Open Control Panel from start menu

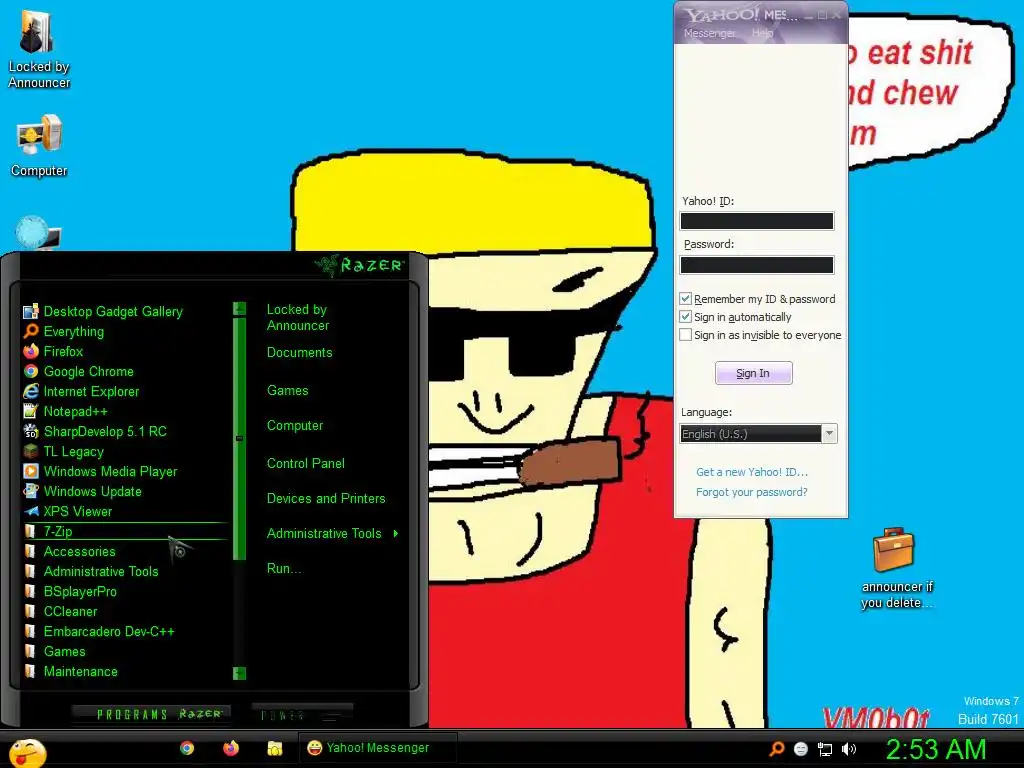point(306,464)
